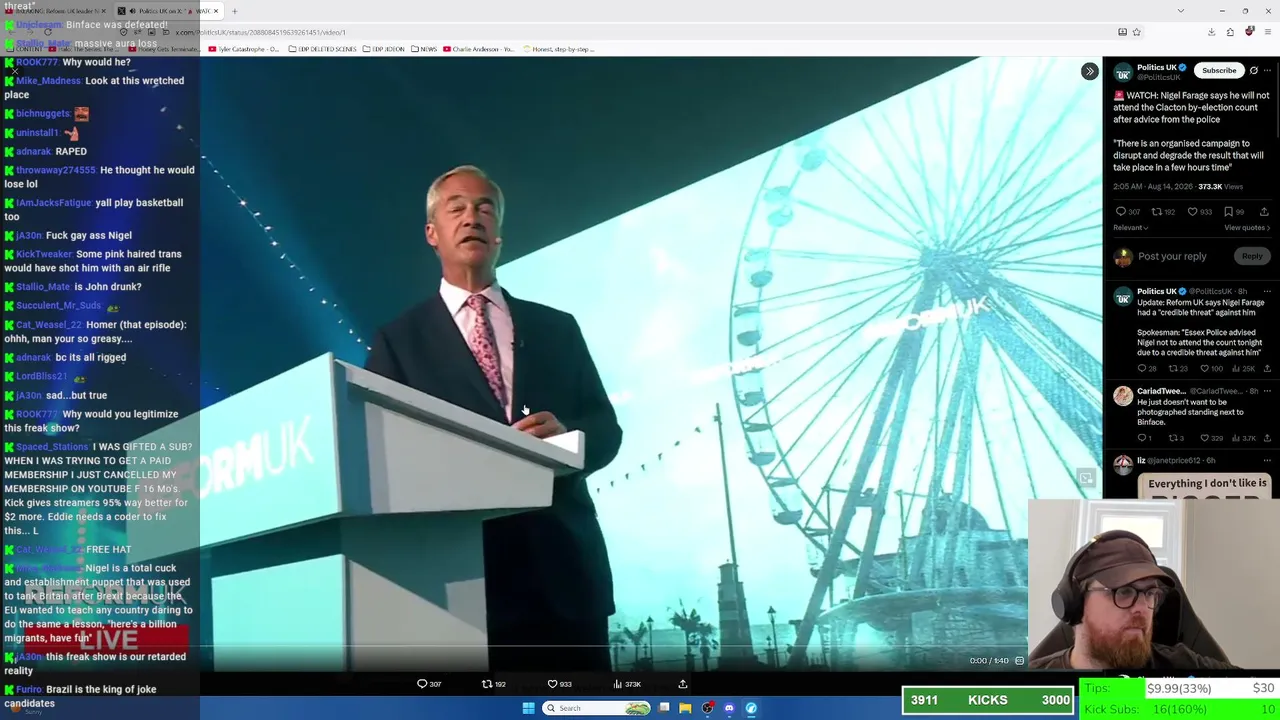Click the Post your reply field
Screen dimensions: 1280x720
(1172, 256)
